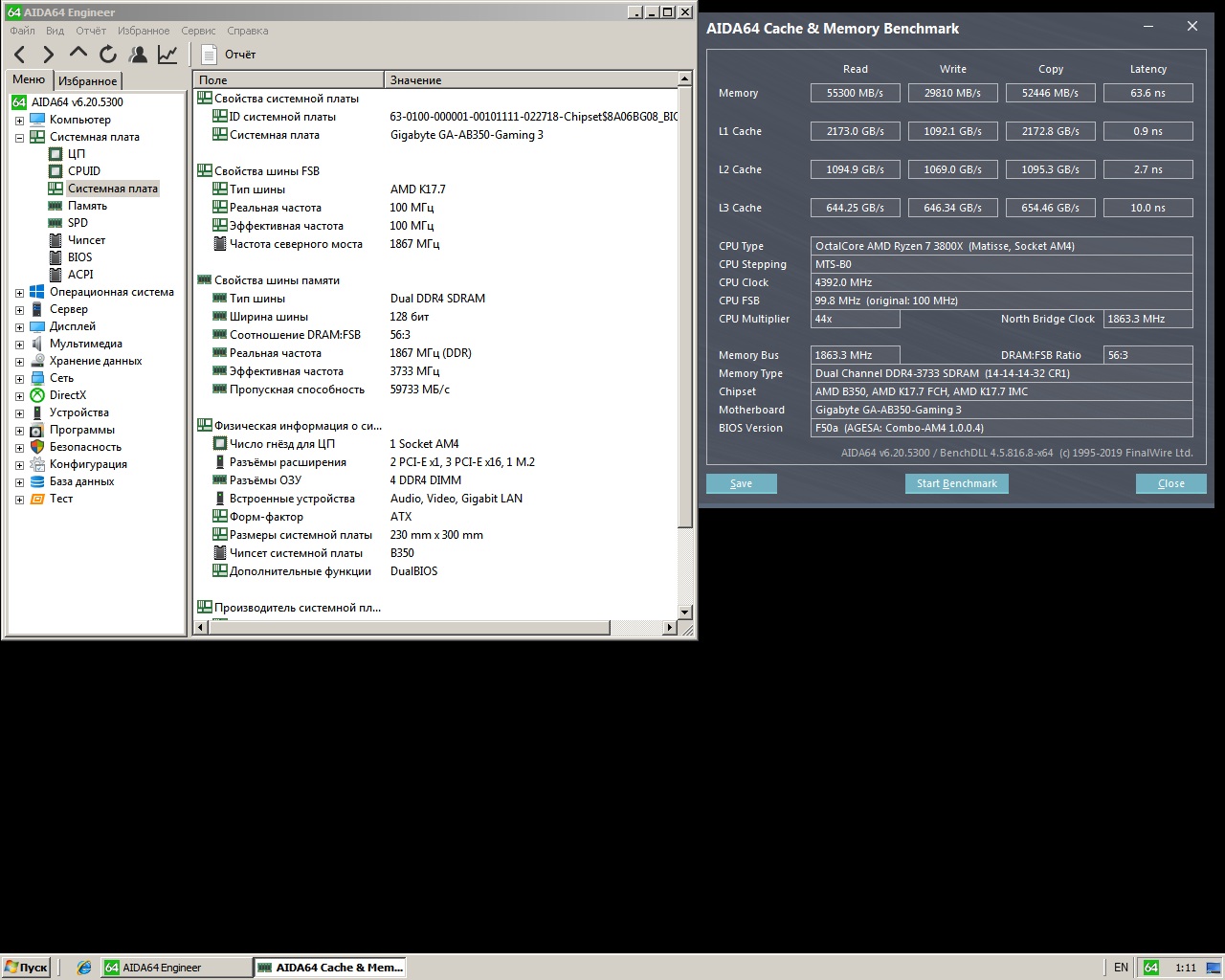Select the BIOS tree item

[80, 257]
